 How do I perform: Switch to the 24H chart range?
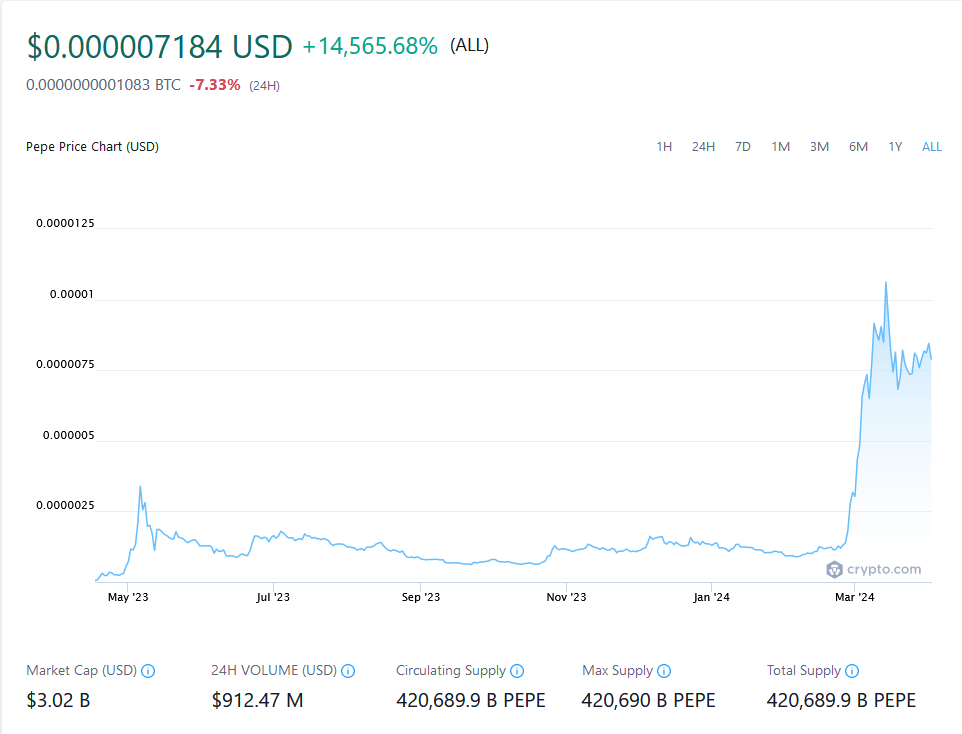coord(703,147)
